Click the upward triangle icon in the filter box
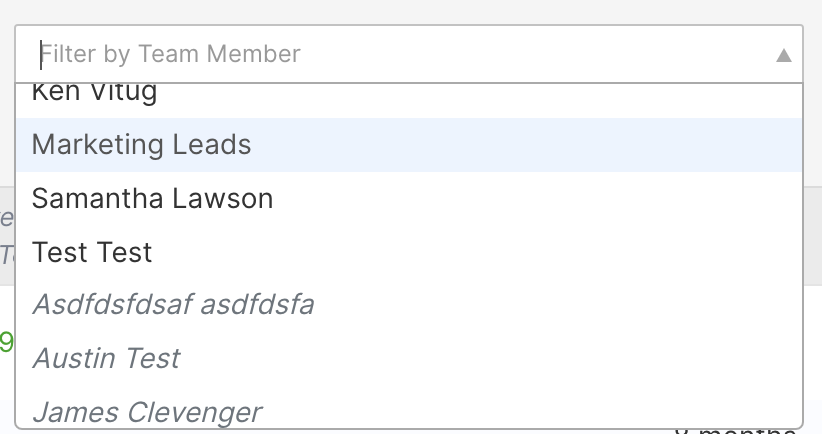 point(783,55)
